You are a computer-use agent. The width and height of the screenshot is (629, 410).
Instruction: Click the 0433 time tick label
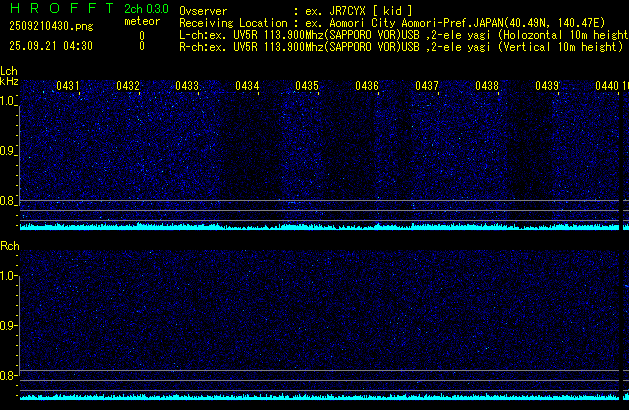tap(187, 87)
